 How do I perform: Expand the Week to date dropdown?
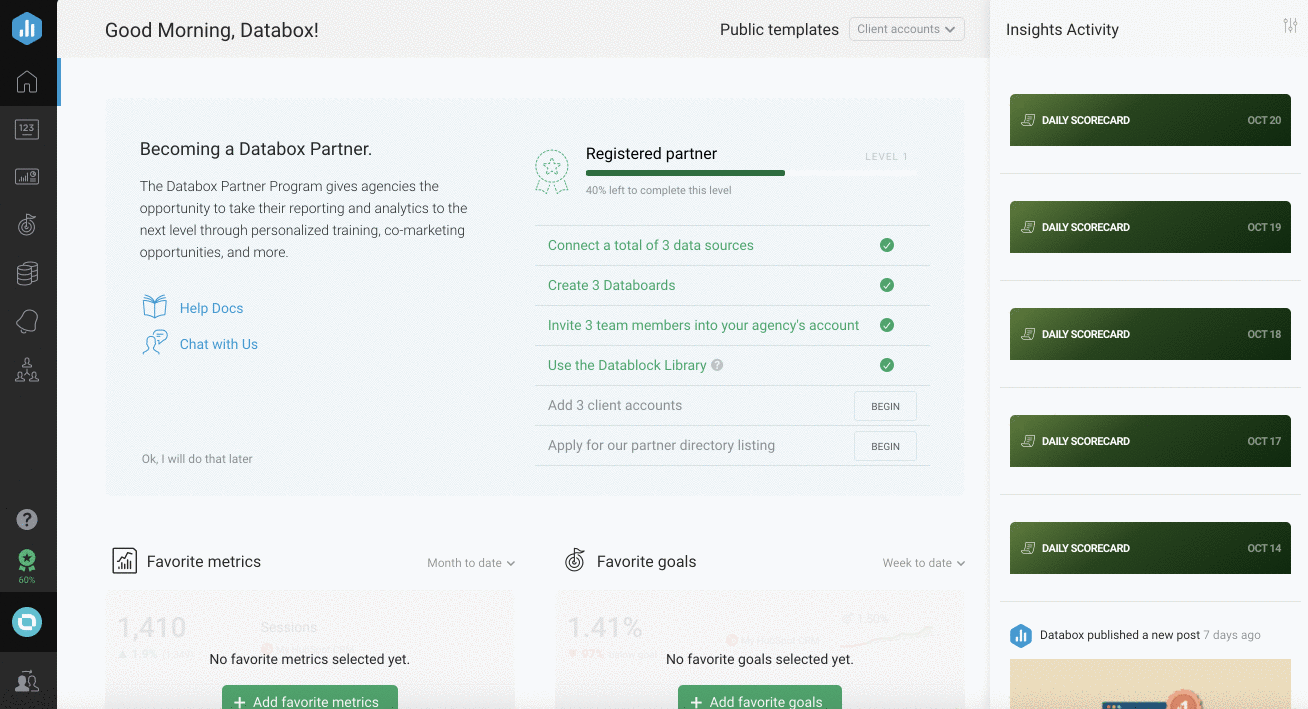click(x=923, y=563)
